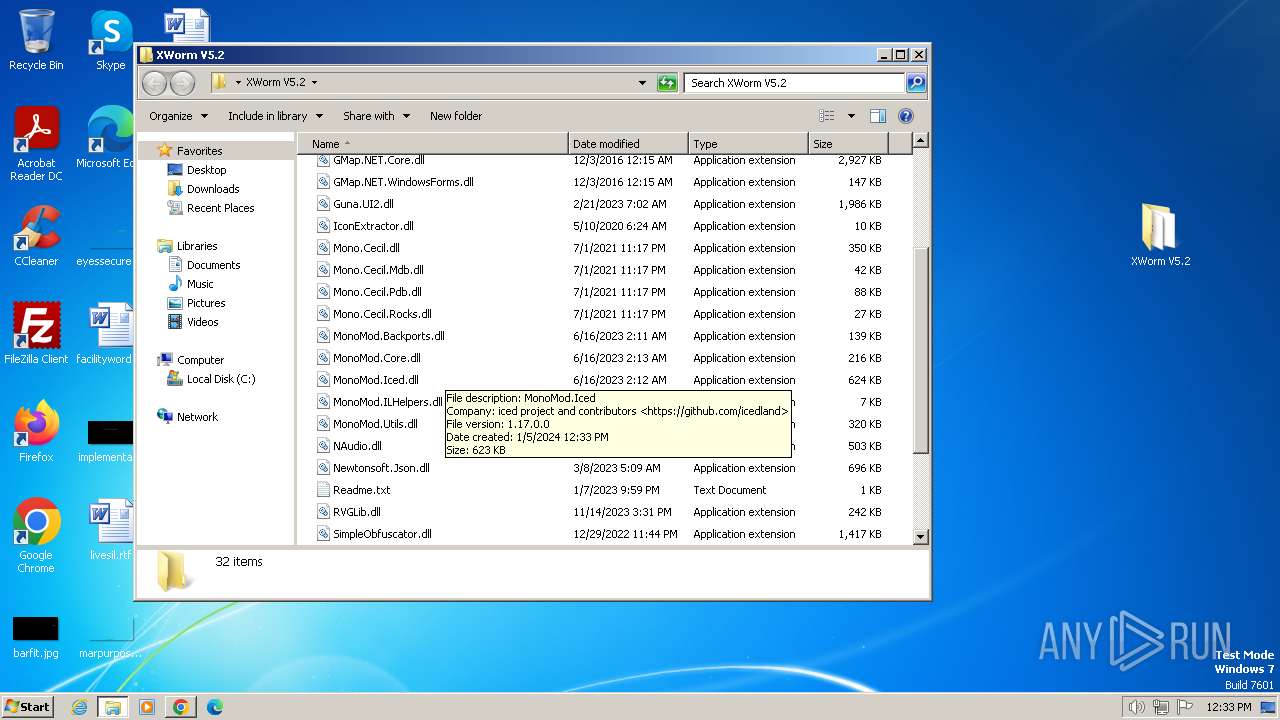Select Recent Places in navigation pane

coord(220,208)
